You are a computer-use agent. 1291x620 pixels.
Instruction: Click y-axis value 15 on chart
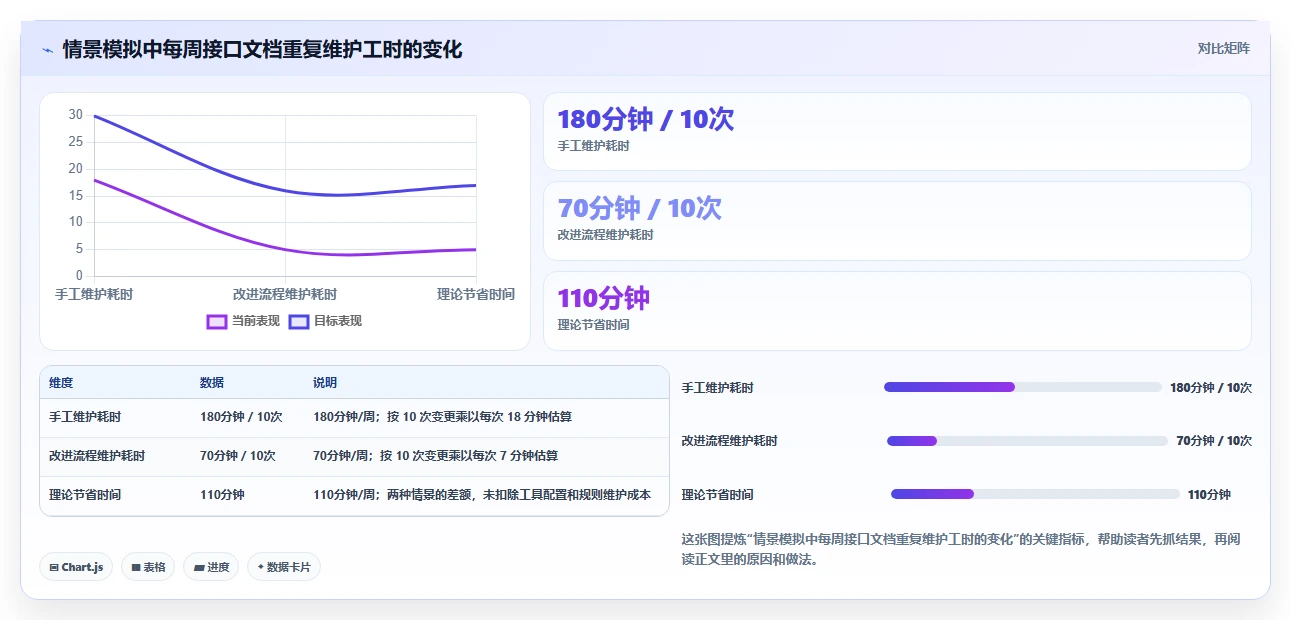click(x=76, y=195)
